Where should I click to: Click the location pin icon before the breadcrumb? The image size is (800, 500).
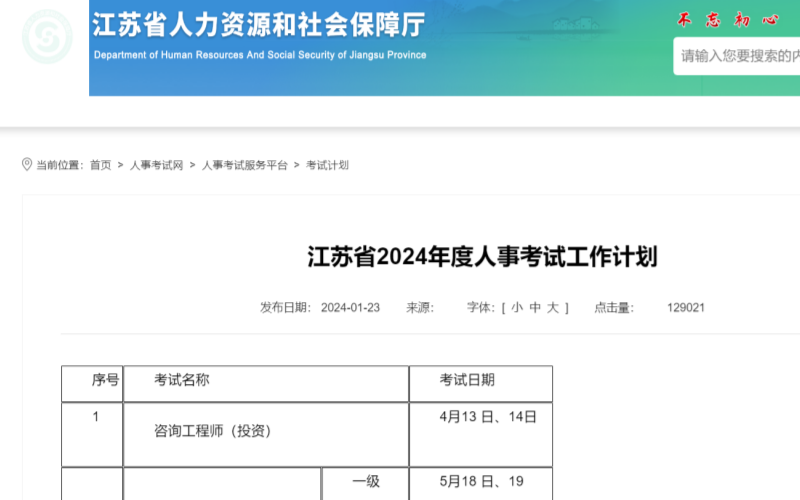point(27,165)
